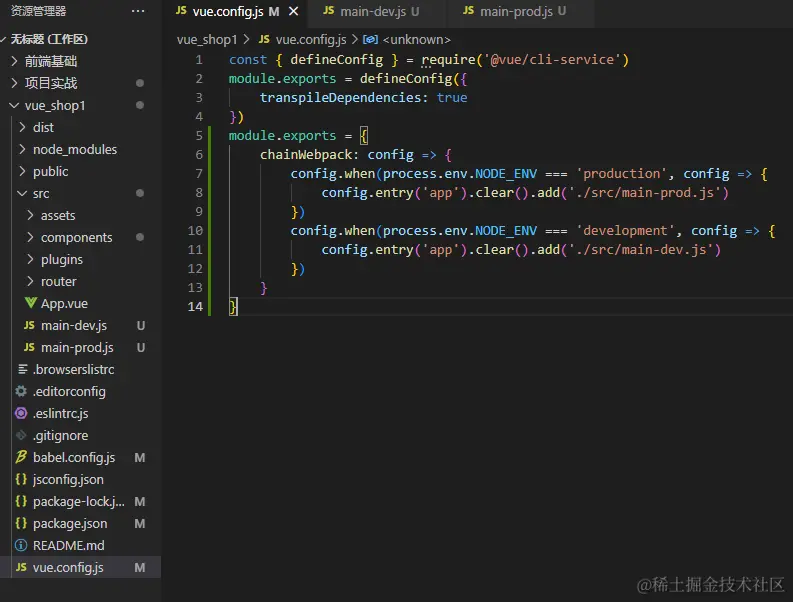Image resolution: width=793 pixels, height=602 pixels.
Task: Click vue_shop1 in the breadcrumb
Action: coord(207,39)
